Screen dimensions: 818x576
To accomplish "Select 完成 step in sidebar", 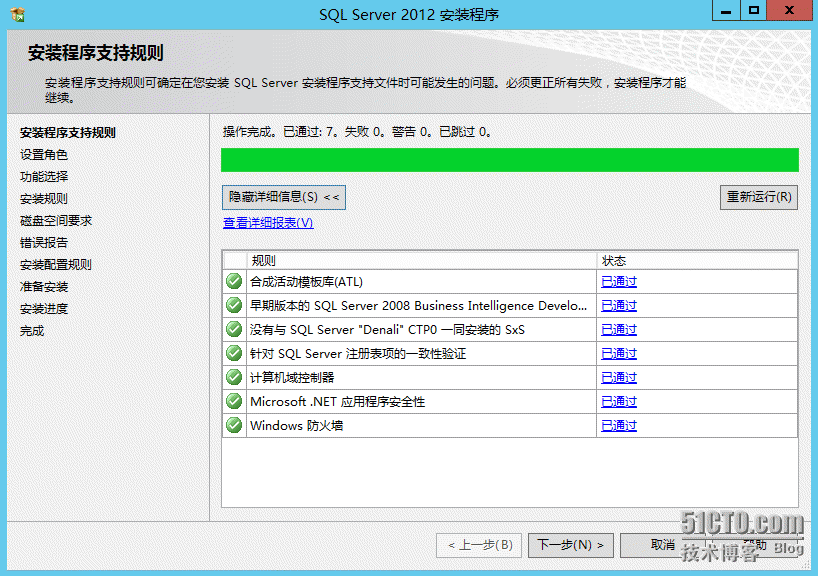I will click(32, 331).
